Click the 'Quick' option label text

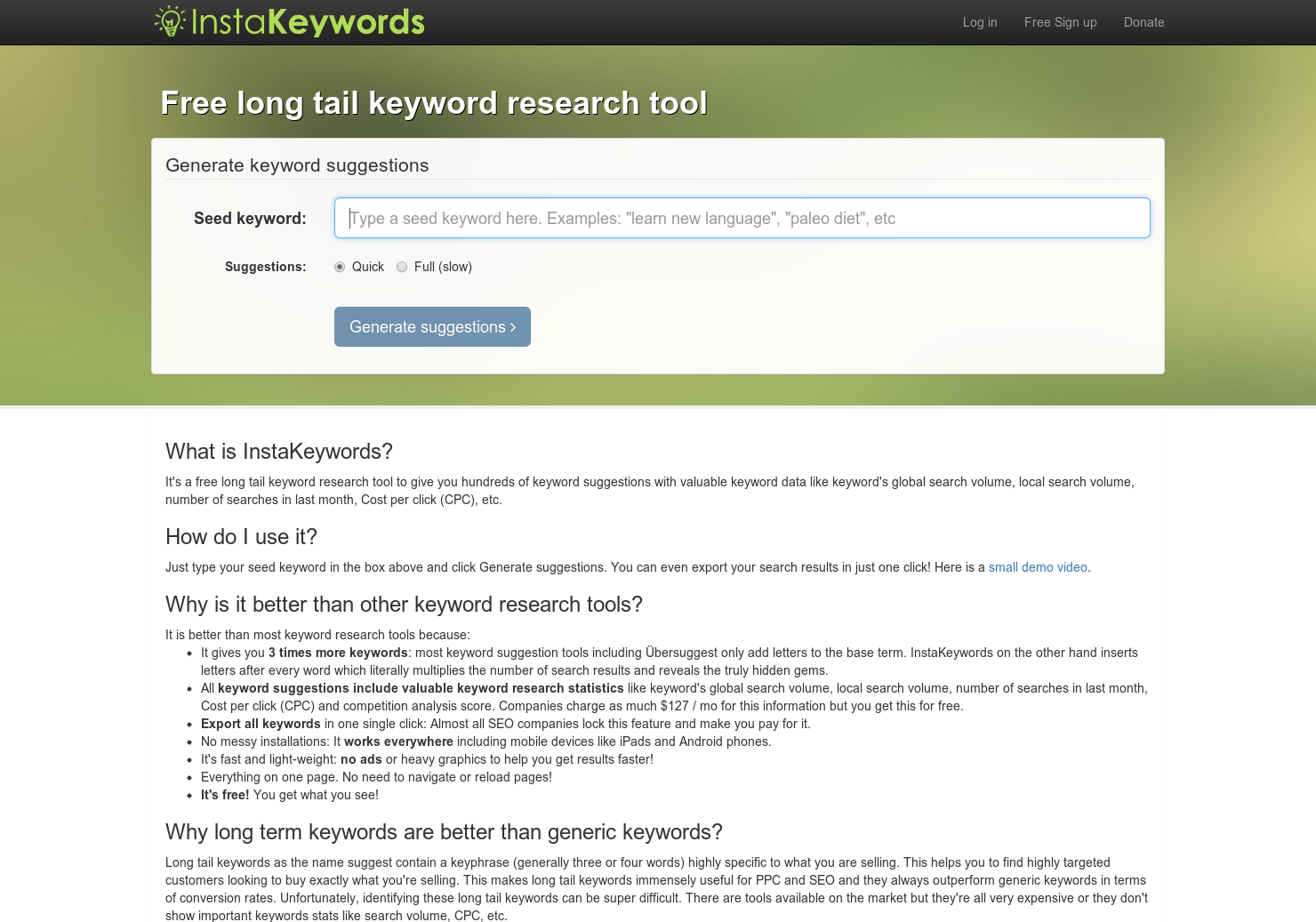[x=368, y=267]
